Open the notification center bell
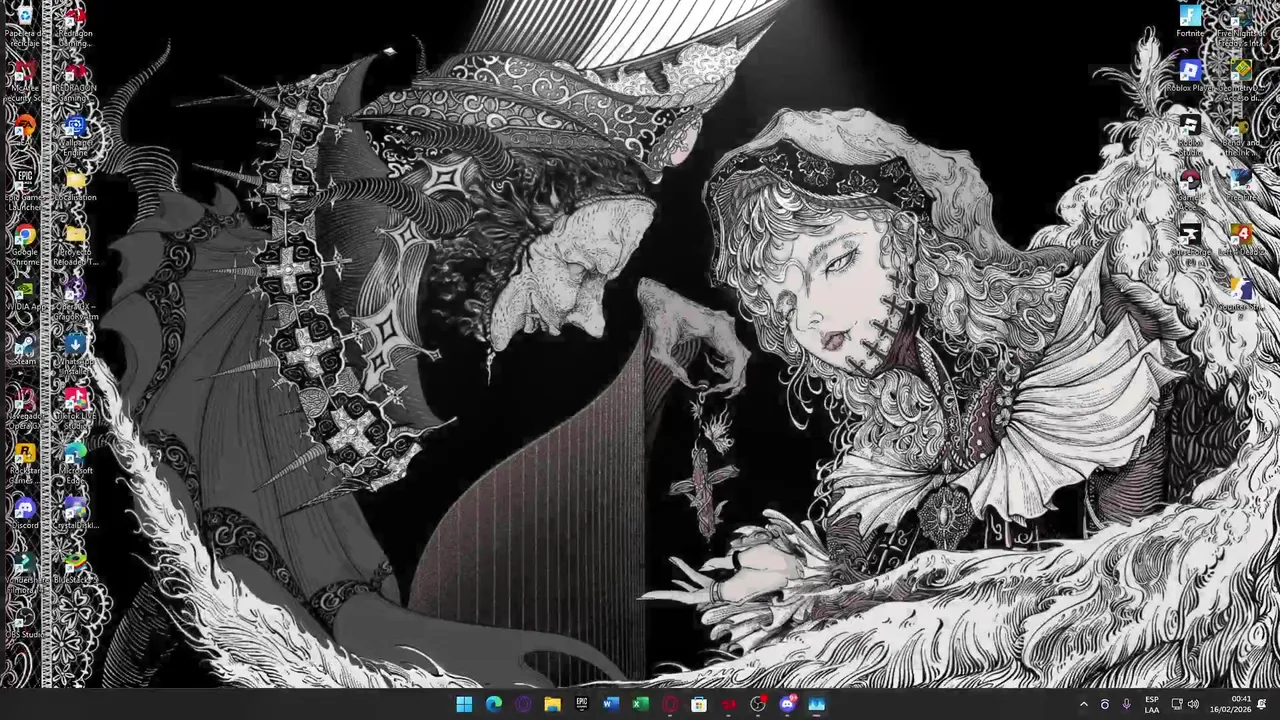 [x=1262, y=705]
